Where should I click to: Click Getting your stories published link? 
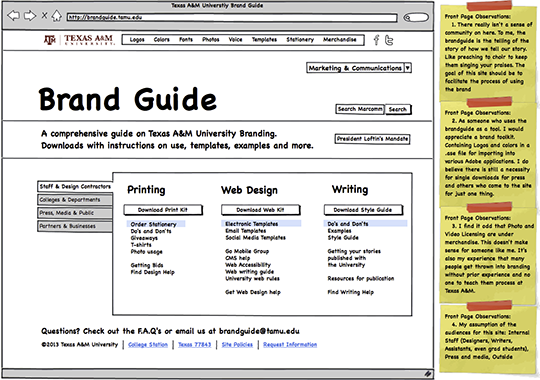point(354,258)
